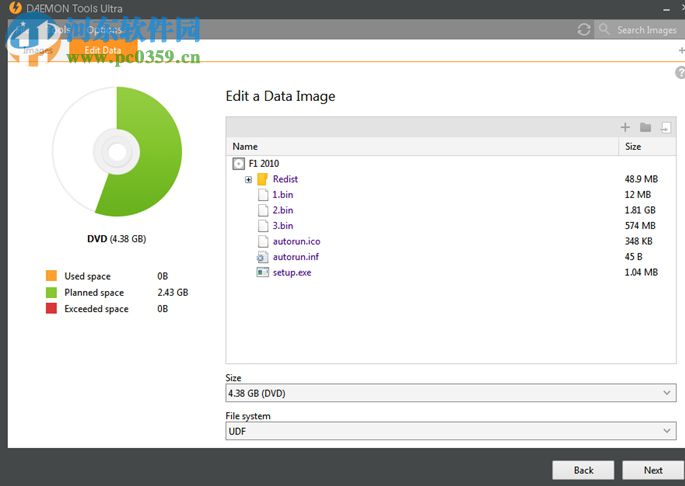Open the File system UDF dropdown
The image size is (685, 486).
[x=451, y=431]
